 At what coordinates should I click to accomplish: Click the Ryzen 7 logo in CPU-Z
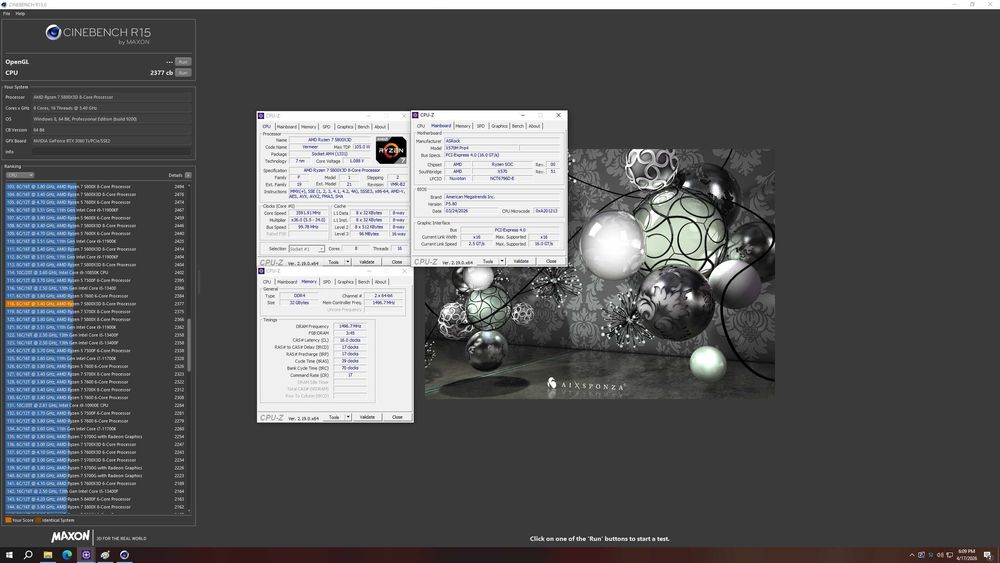[x=391, y=150]
